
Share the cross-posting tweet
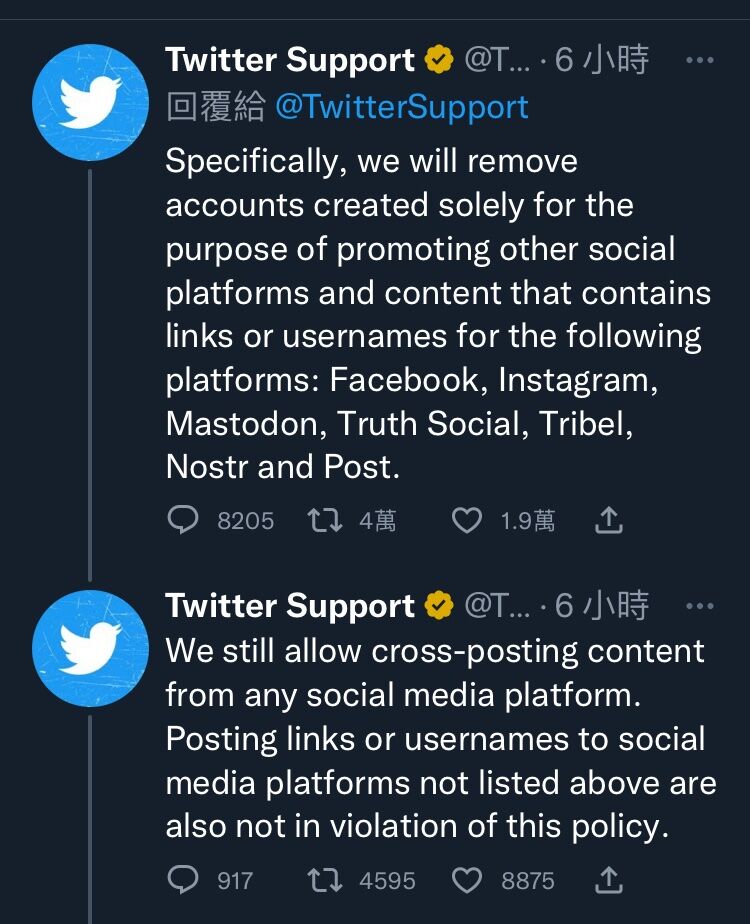click(x=609, y=880)
